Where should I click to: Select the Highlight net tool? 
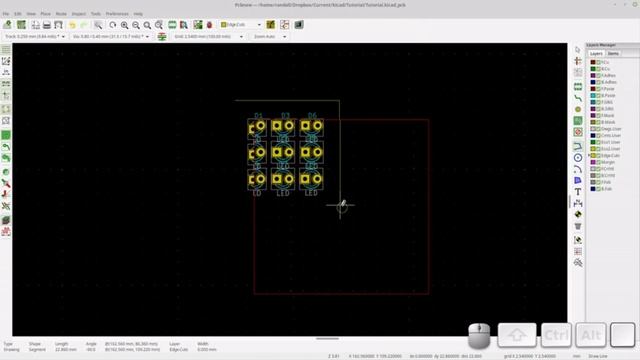click(x=578, y=61)
